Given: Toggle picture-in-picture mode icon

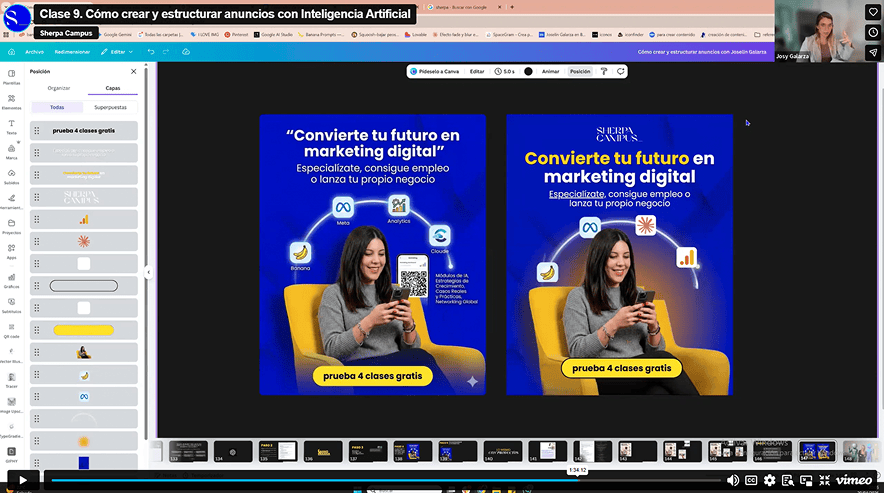Looking at the screenshot, I should (806, 480).
